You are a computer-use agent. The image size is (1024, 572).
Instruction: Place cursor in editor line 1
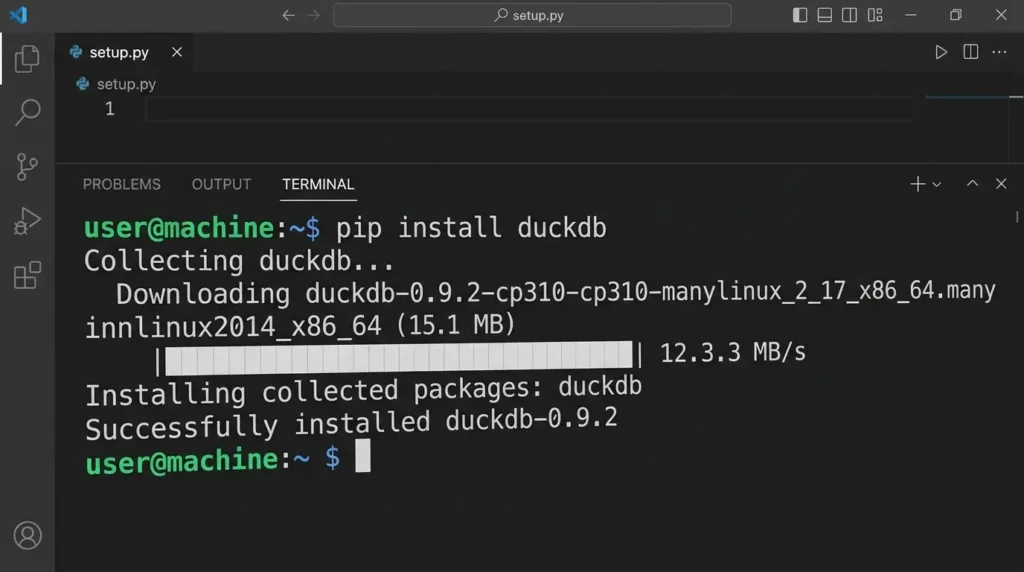[x=528, y=109]
